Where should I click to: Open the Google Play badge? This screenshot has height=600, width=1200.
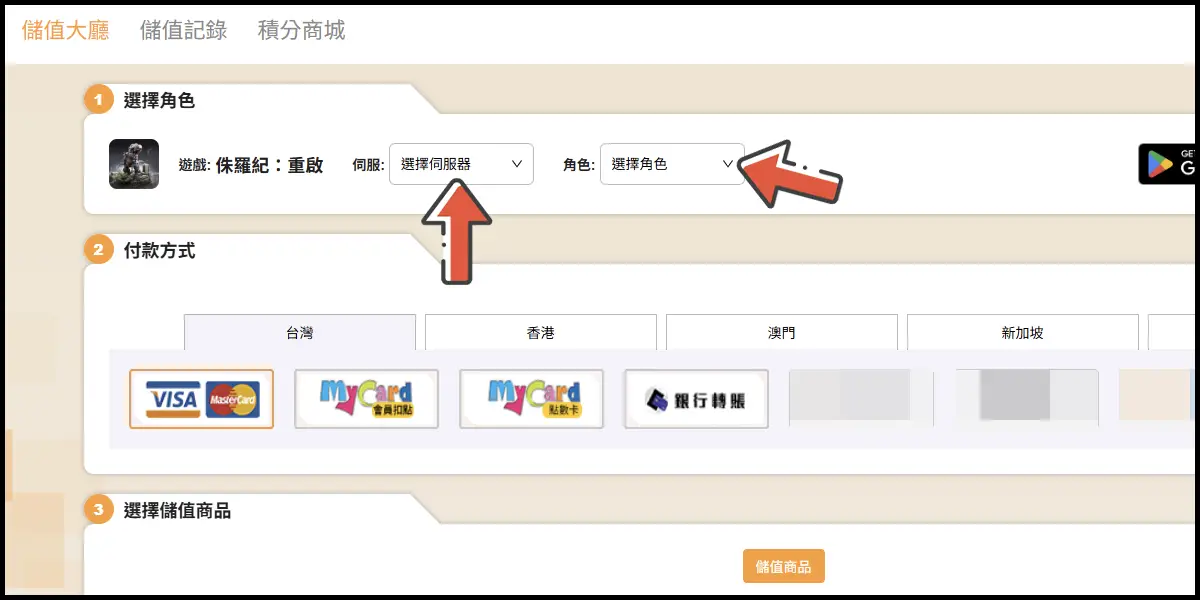tap(1168, 164)
